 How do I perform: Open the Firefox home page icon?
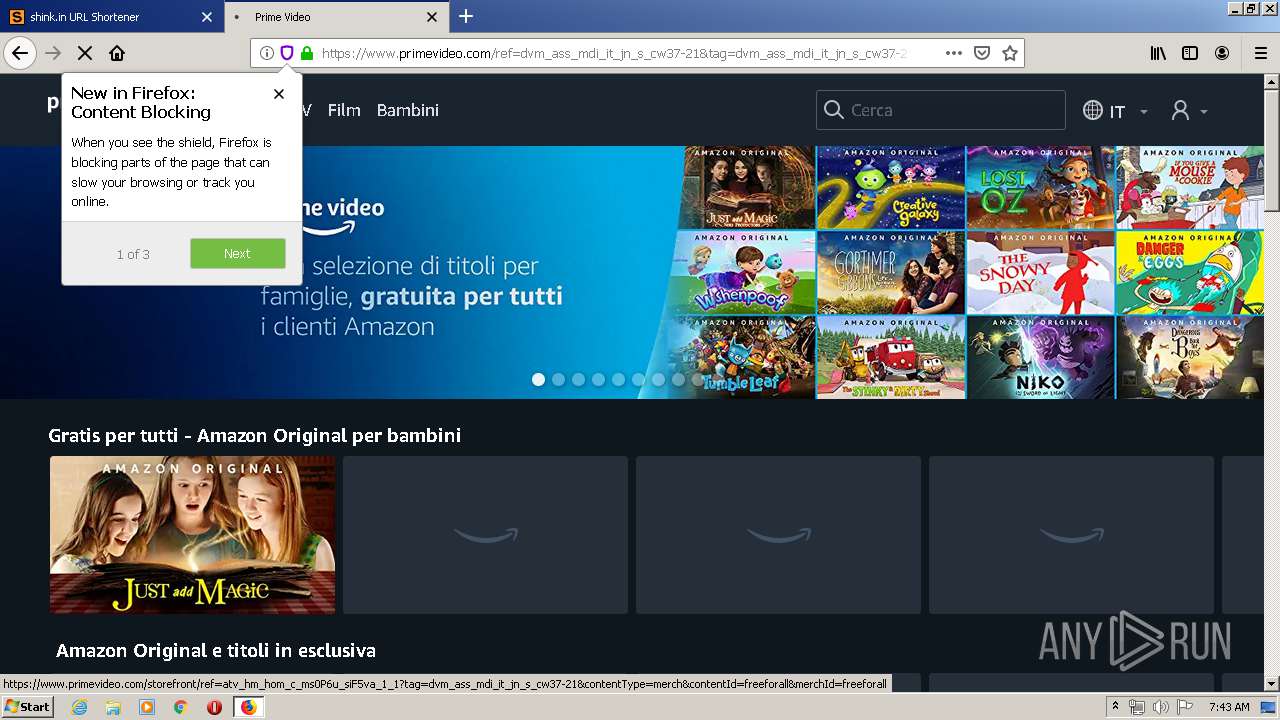click(x=117, y=53)
